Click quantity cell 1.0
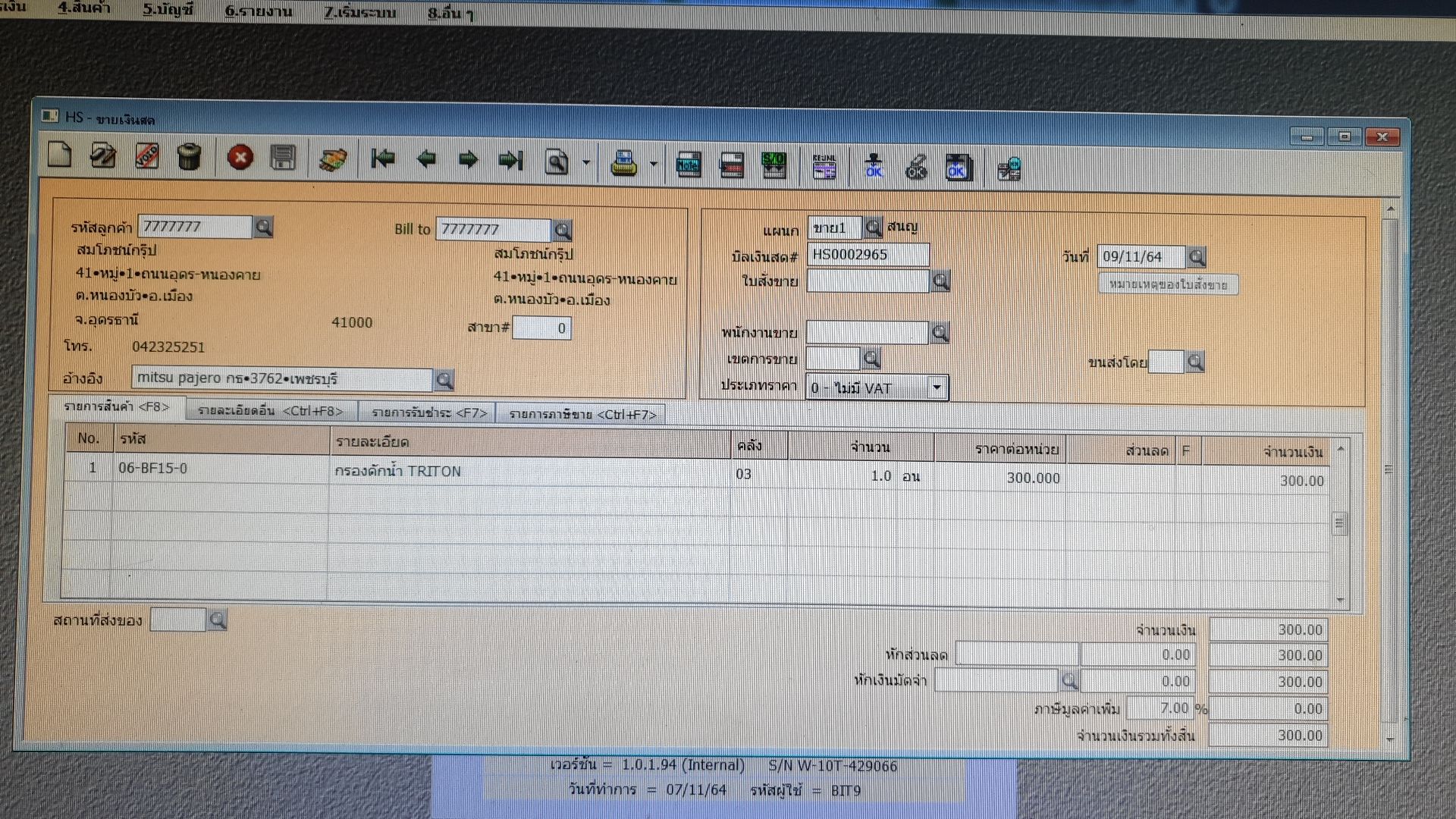 tap(843, 475)
